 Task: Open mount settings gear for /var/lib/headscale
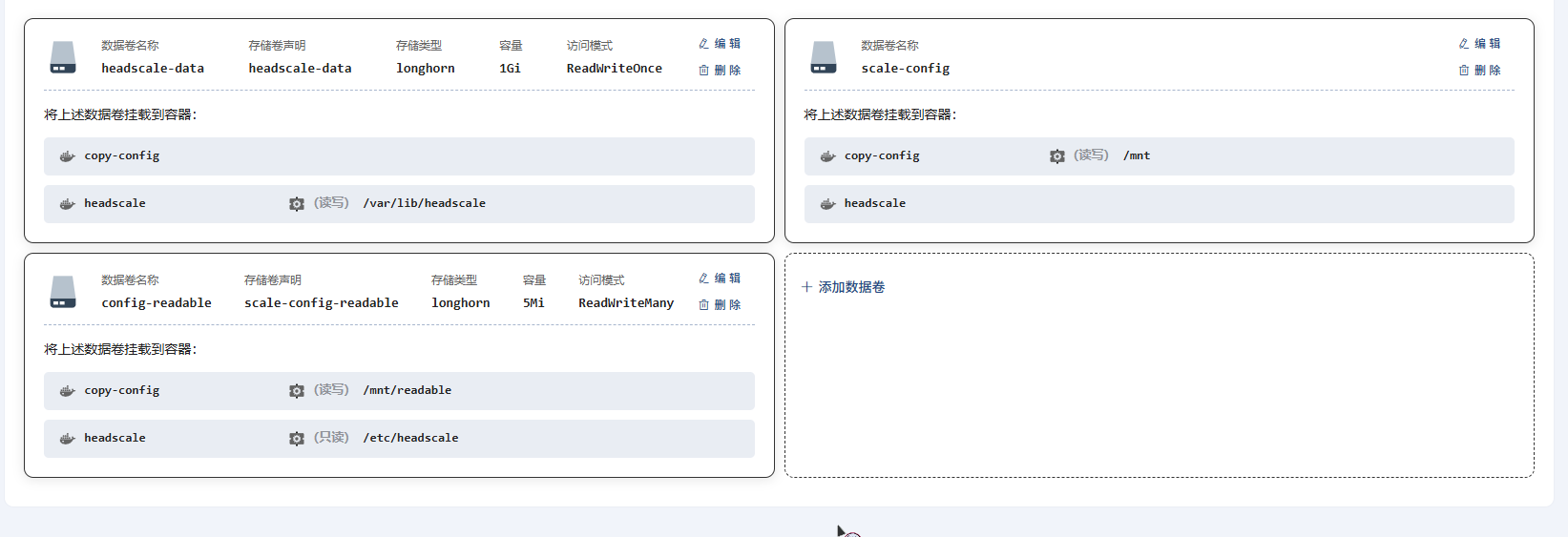(297, 204)
